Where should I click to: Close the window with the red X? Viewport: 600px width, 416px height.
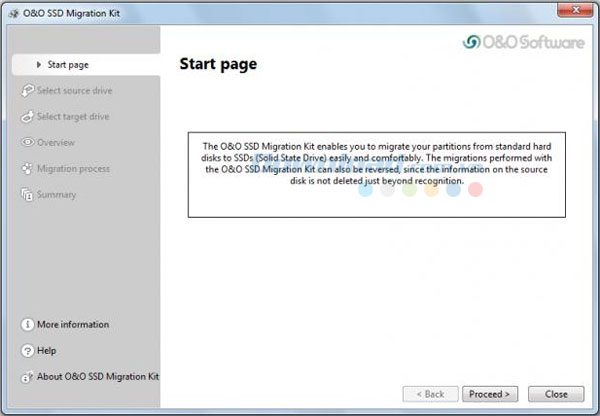[x=575, y=10]
